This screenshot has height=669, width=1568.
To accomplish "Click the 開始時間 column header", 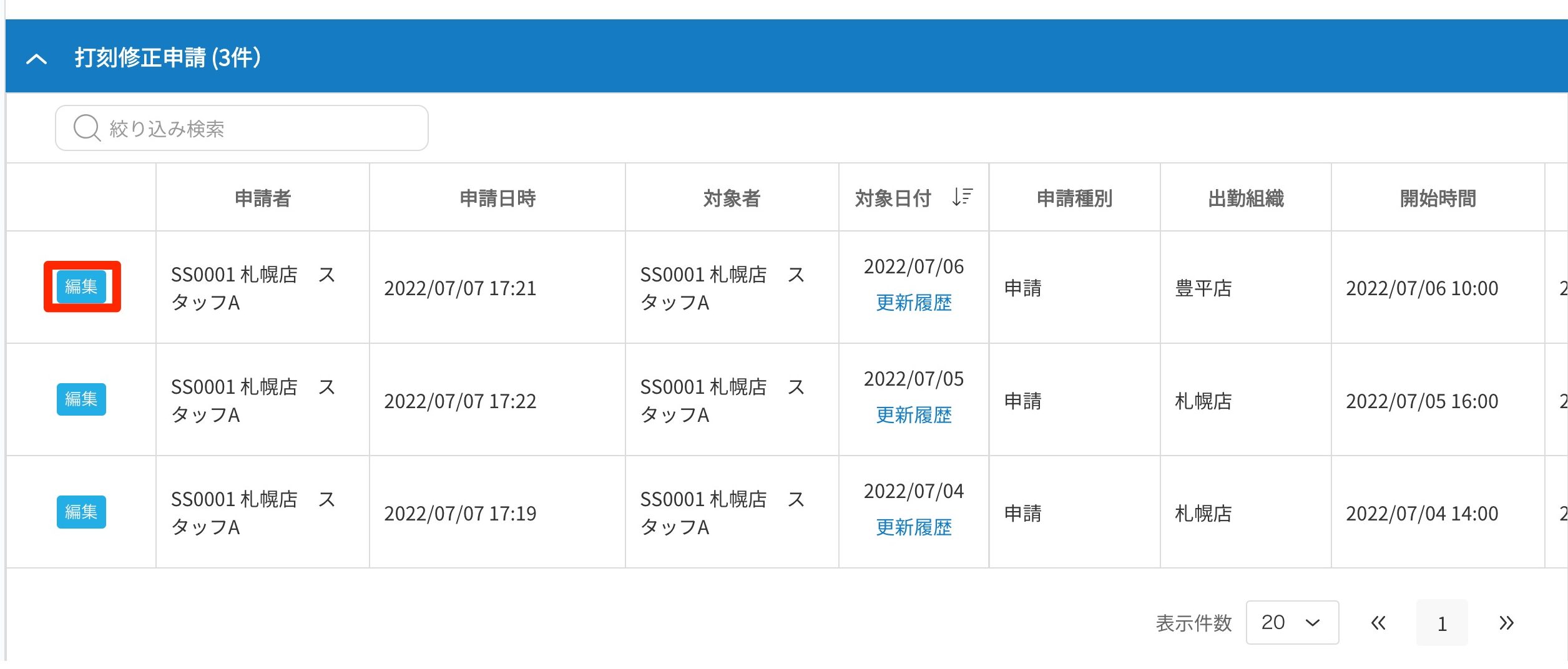I will click(1438, 198).
